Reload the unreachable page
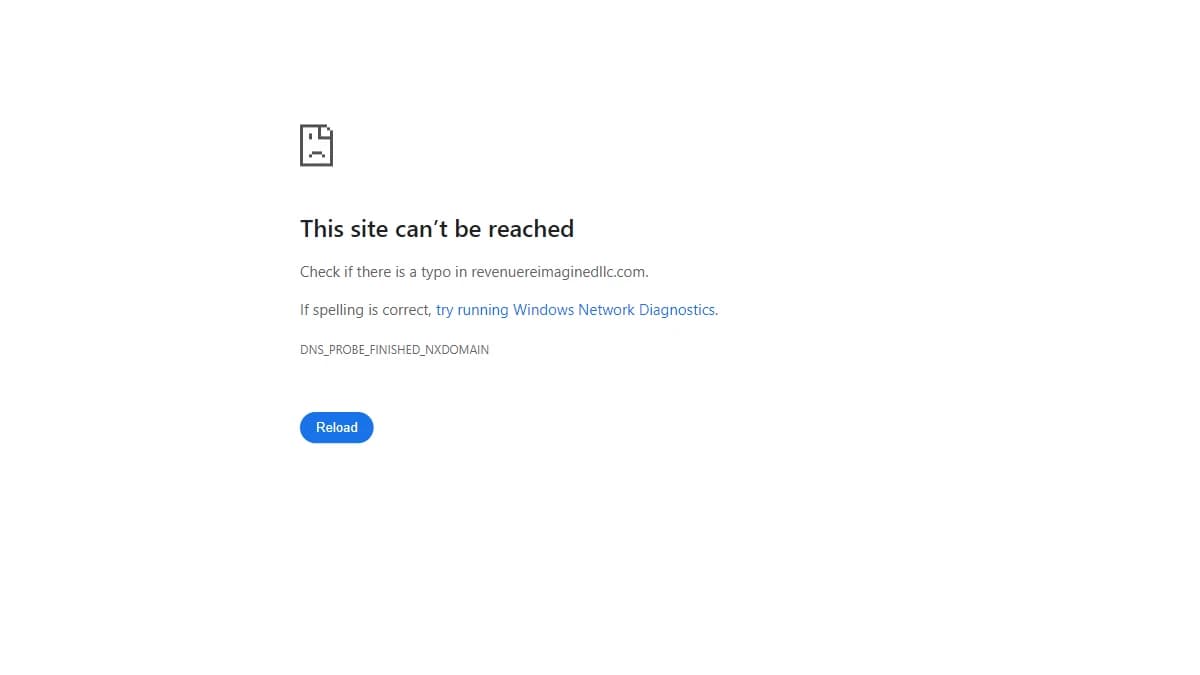Screen dimensions: 1200x675 click(337, 427)
